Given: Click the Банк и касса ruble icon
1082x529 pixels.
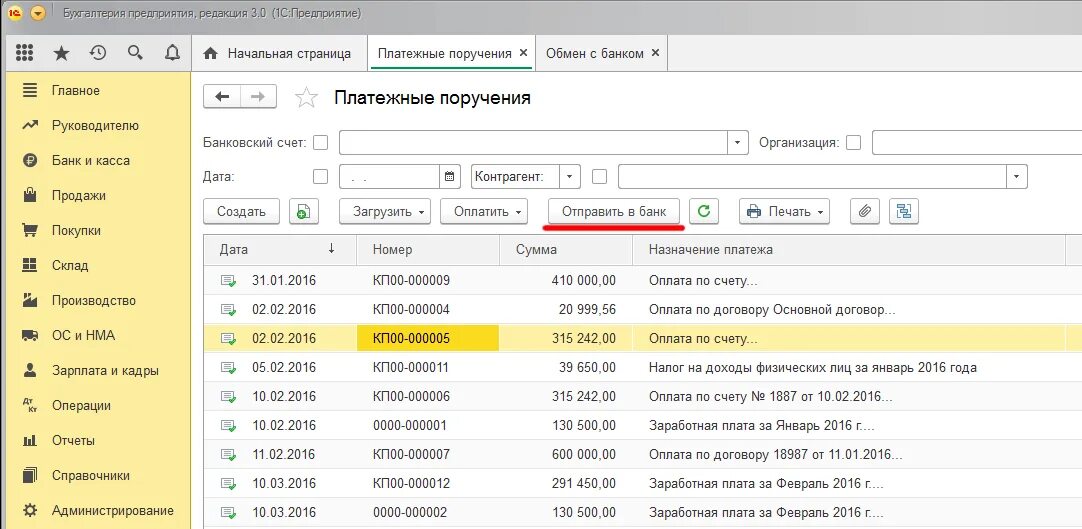Looking at the screenshot, I should [30, 161].
